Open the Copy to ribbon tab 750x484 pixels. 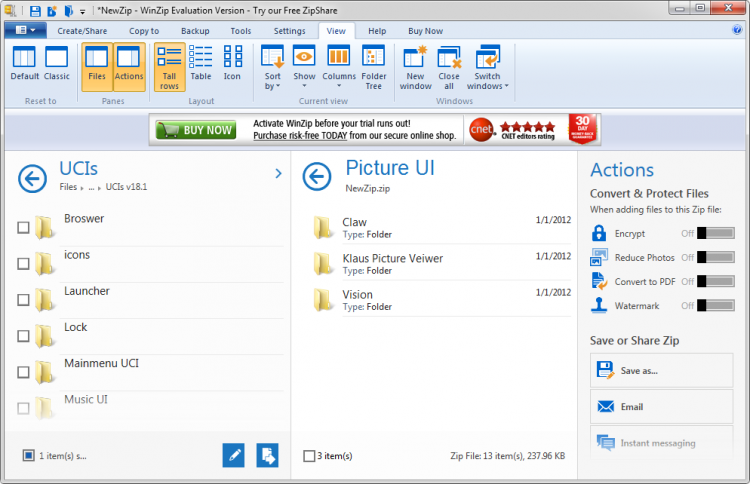(144, 31)
